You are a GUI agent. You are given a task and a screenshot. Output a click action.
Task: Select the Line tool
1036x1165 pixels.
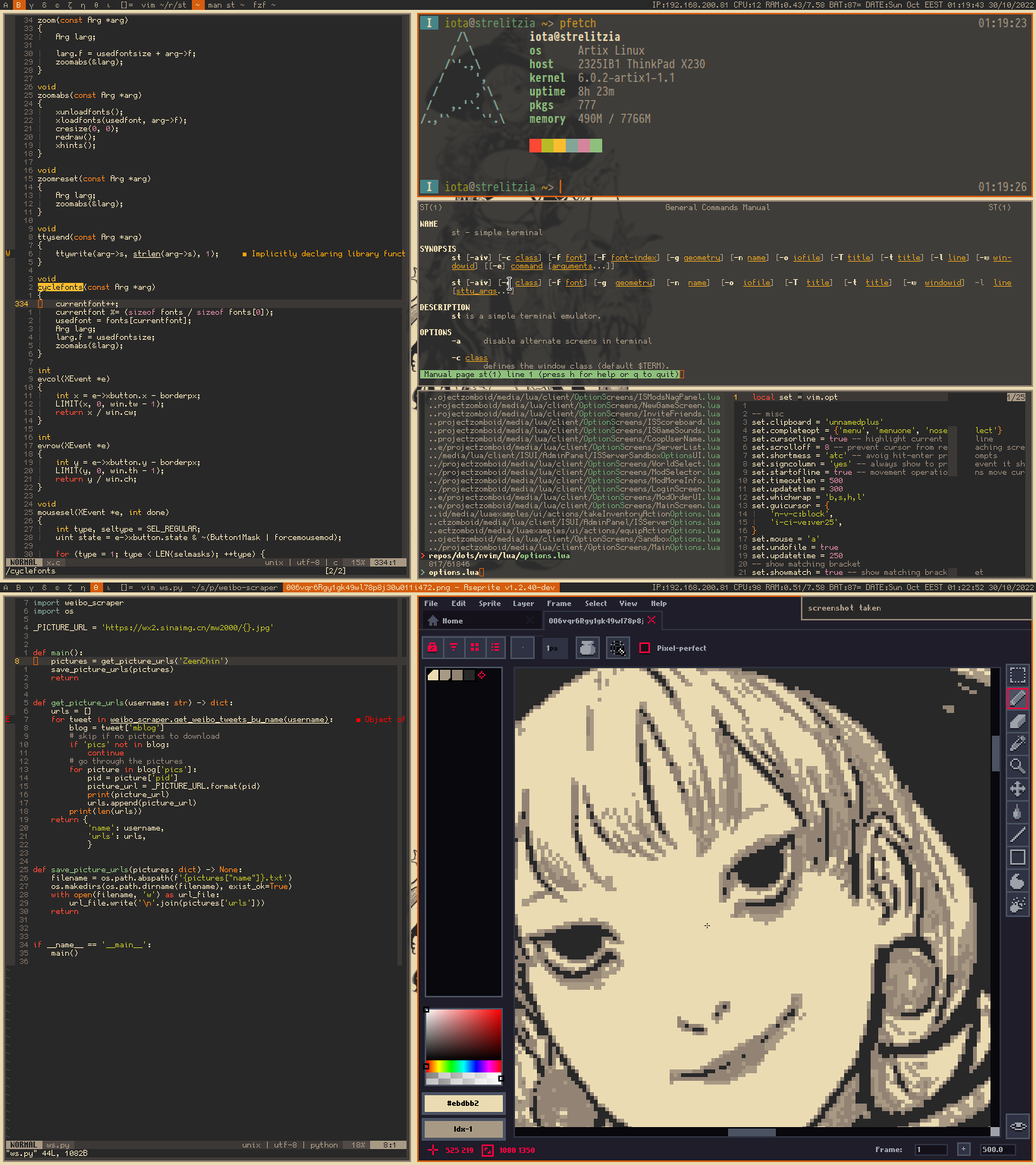[x=1018, y=834]
